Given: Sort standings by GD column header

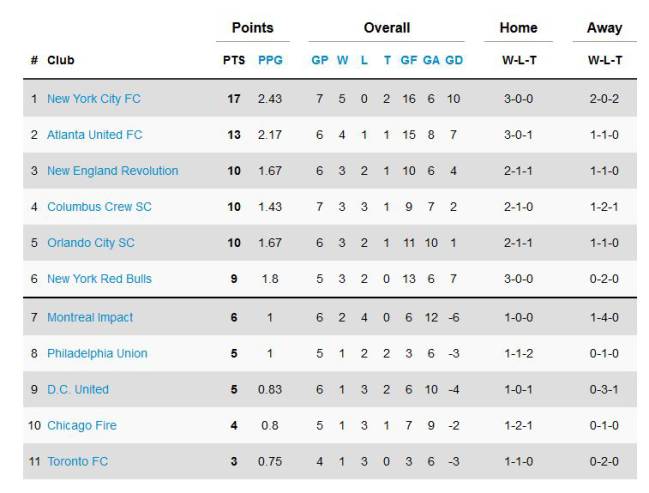Looking at the screenshot, I should coord(454,60).
